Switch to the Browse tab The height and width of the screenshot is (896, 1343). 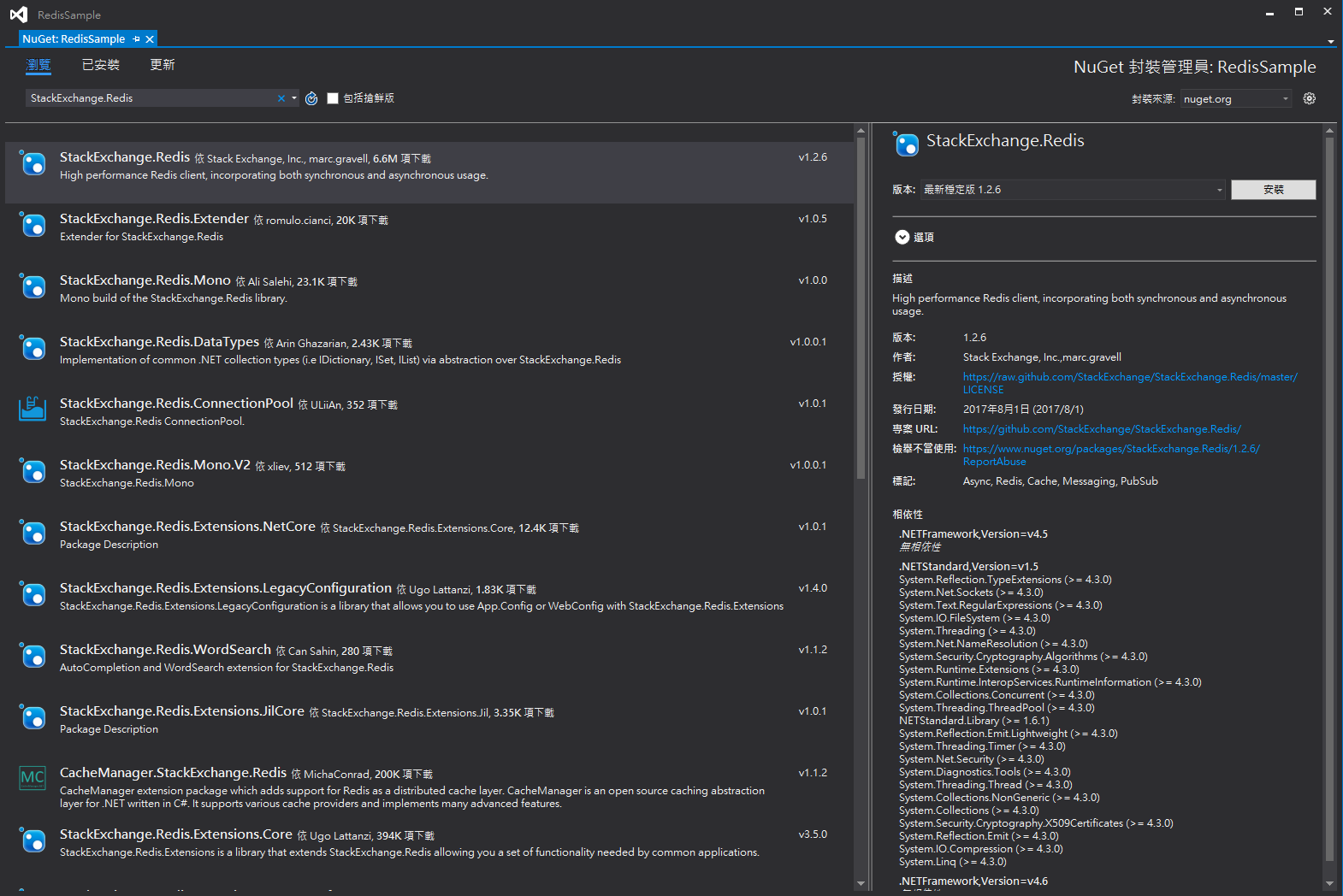[x=38, y=65]
